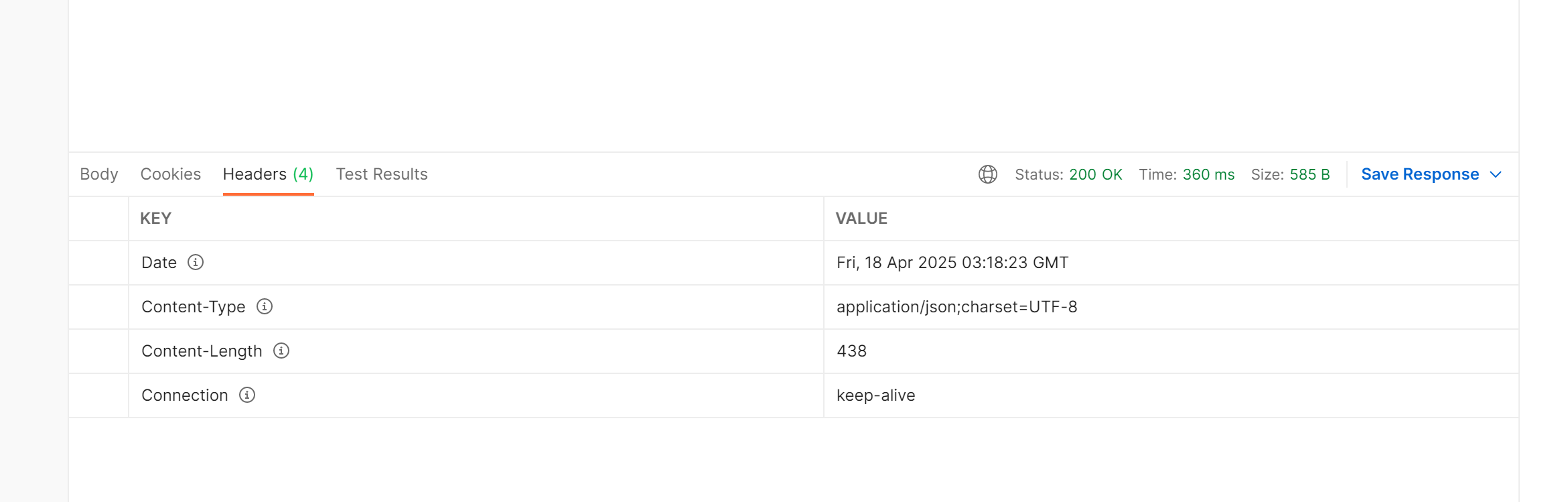
Task: Open the Body response tab
Action: pos(99,174)
